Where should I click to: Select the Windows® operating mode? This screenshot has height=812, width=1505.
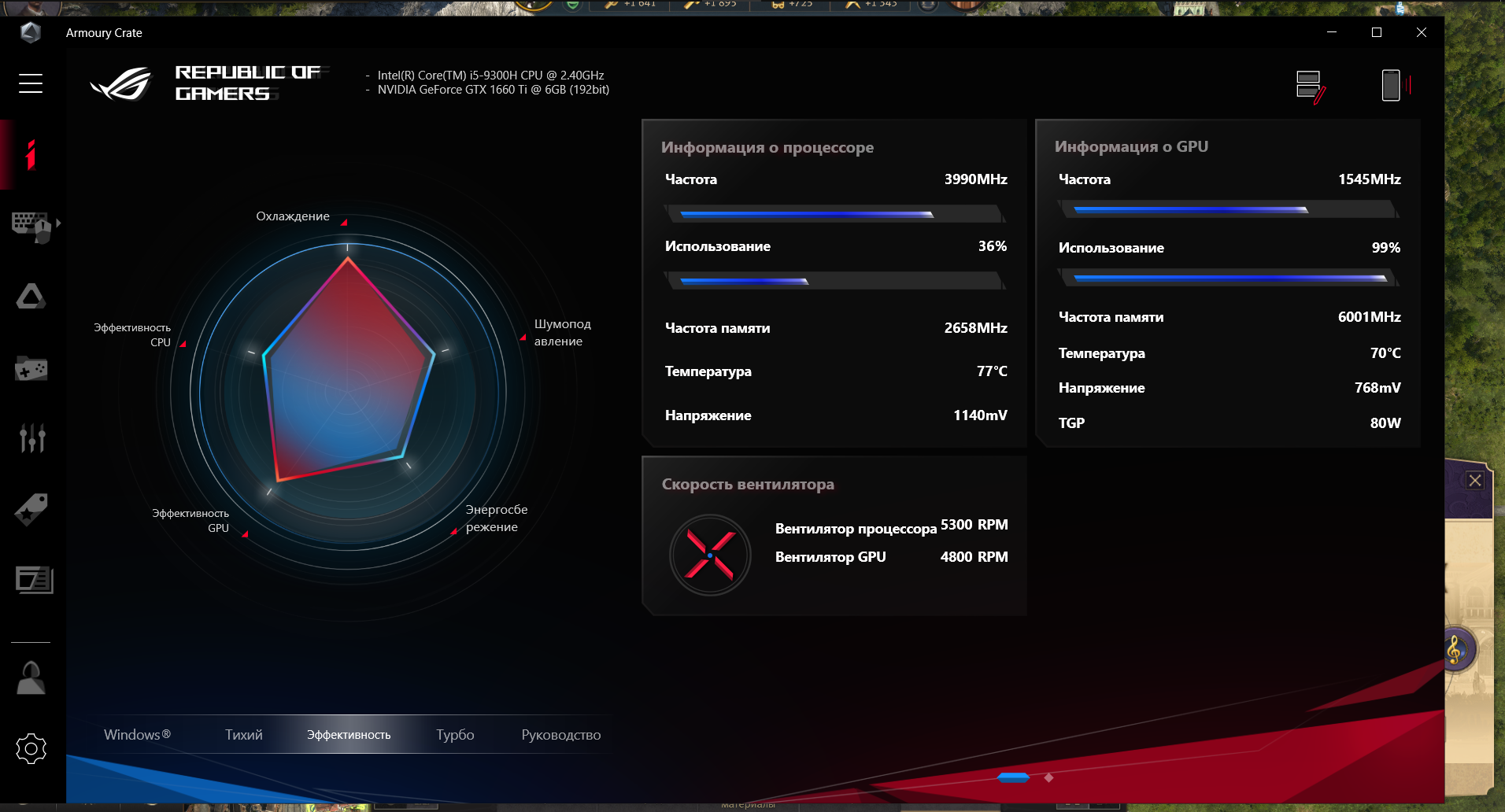137,734
